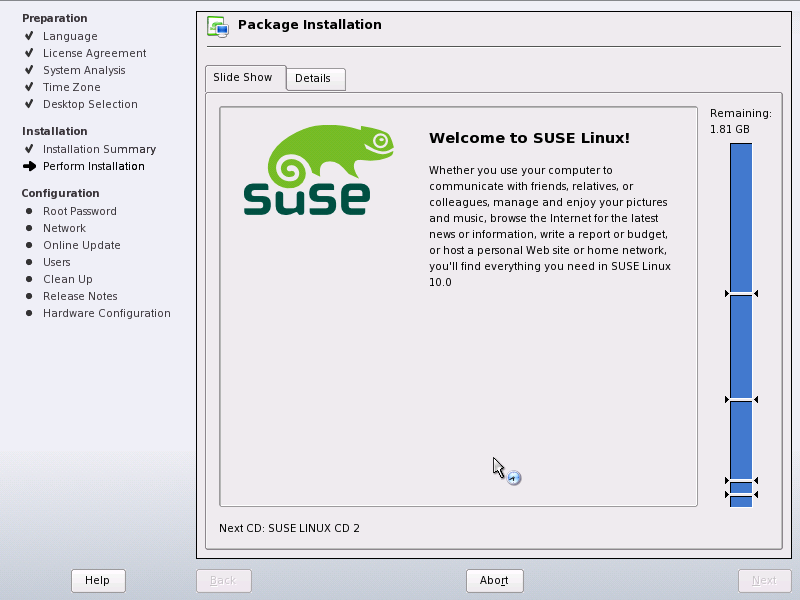
Task: Click the arrow beside Perform Installation
Action: tap(30, 166)
